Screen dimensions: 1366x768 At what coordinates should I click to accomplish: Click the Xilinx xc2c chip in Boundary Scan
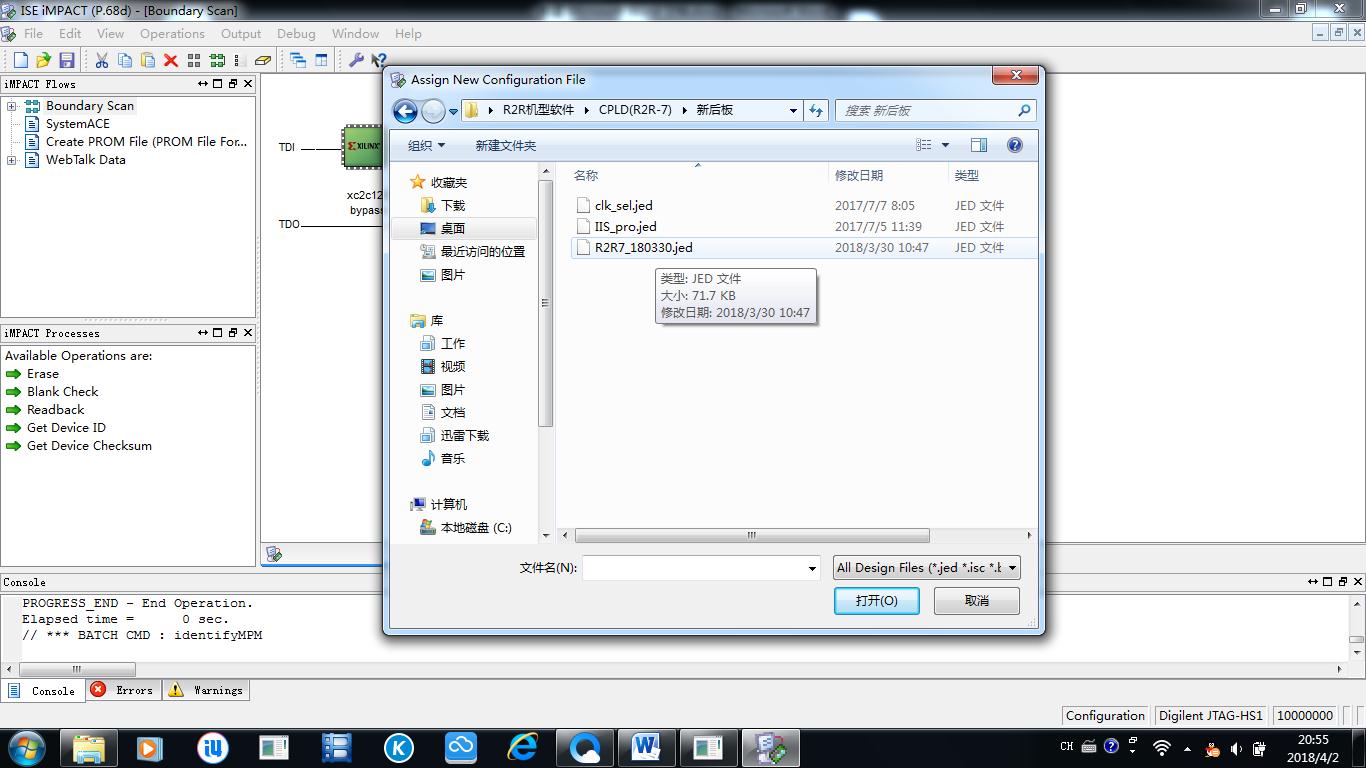point(362,147)
